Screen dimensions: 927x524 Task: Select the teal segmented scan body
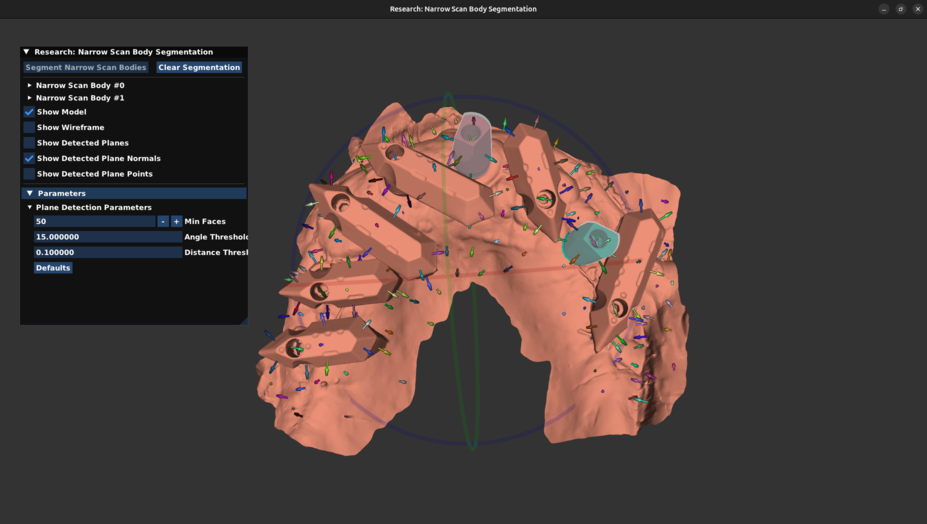tap(590, 243)
